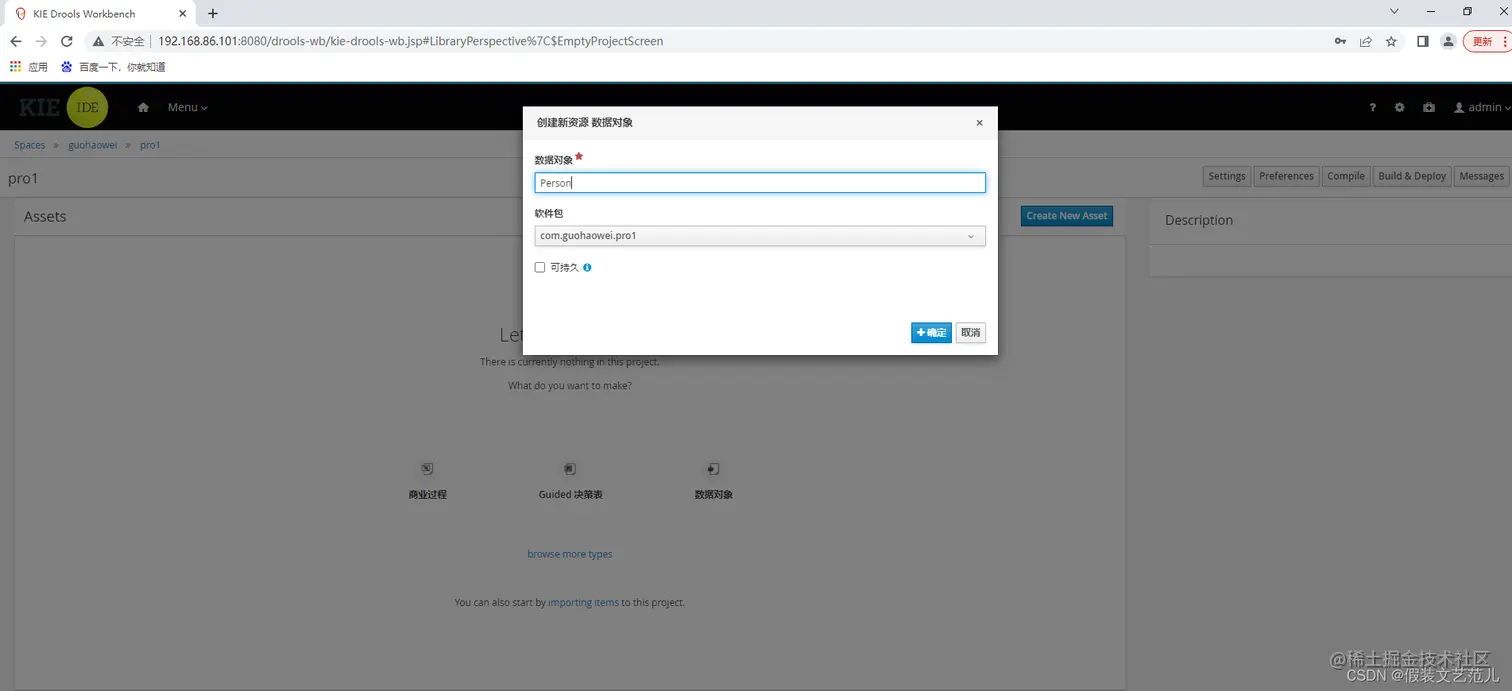Open the admin settings gear icon
The width and height of the screenshot is (1512, 691).
1400,107
